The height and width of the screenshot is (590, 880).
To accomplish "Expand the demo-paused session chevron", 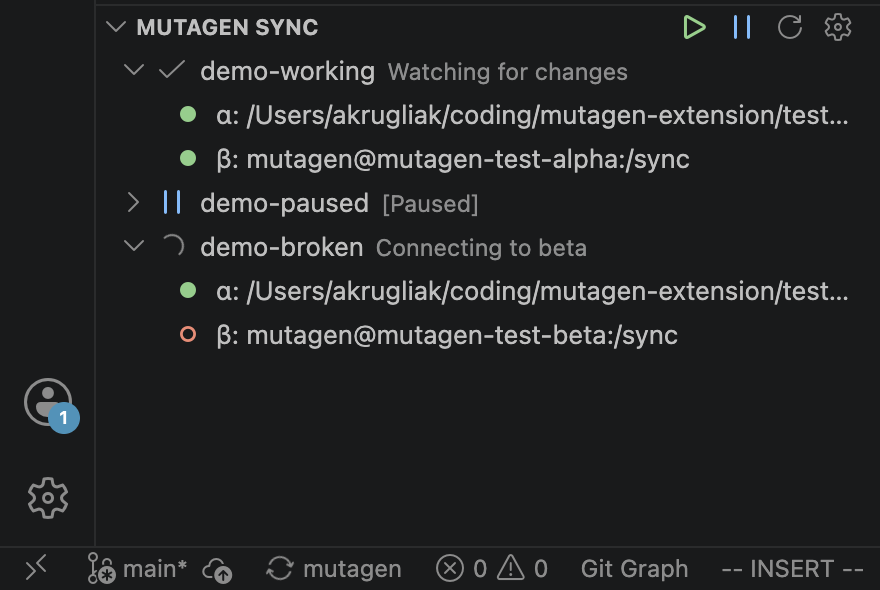I will (133, 203).
